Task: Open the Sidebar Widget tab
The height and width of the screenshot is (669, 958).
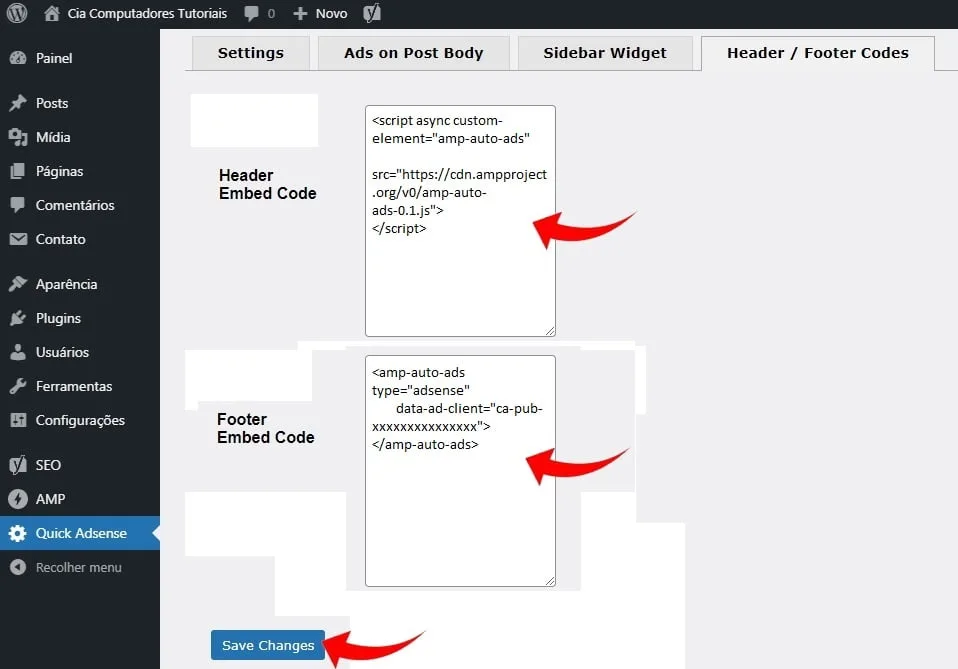Action: tap(605, 53)
